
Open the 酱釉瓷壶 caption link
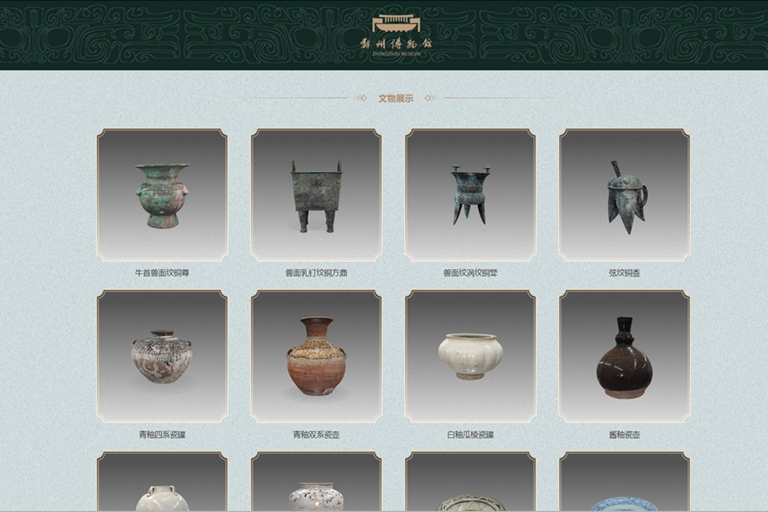pyautogui.click(x=624, y=435)
